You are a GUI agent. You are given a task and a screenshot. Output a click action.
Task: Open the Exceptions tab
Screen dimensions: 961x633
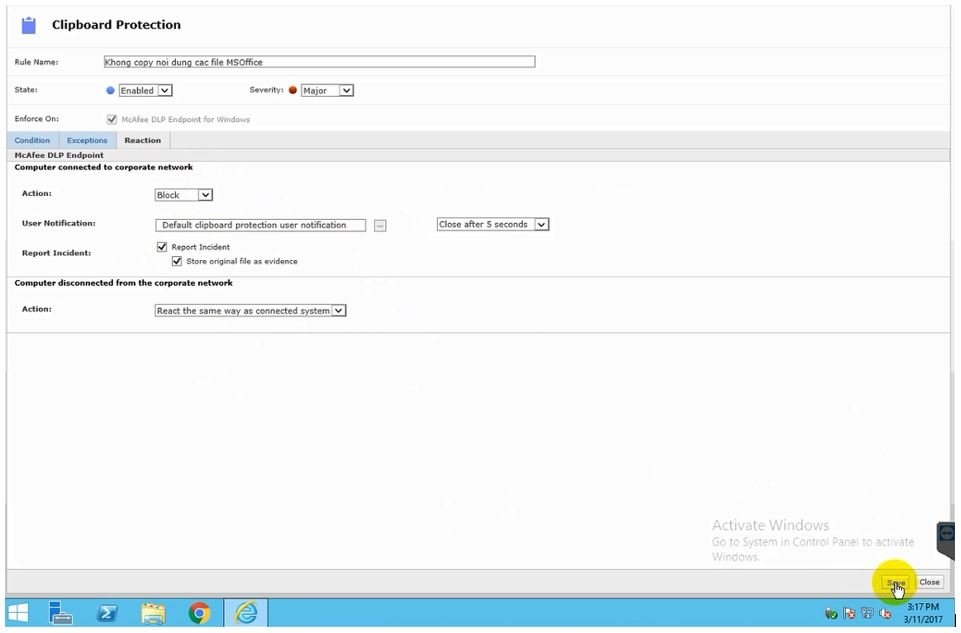point(87,141)
